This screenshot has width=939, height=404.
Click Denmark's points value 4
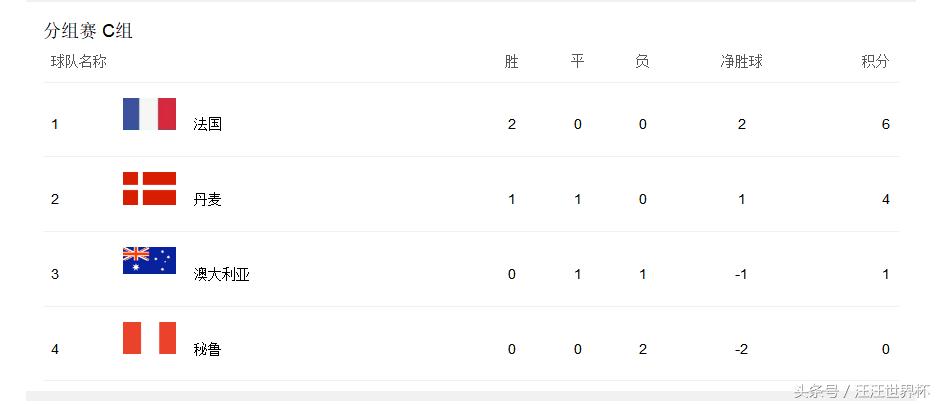click(x=886, y=199)
